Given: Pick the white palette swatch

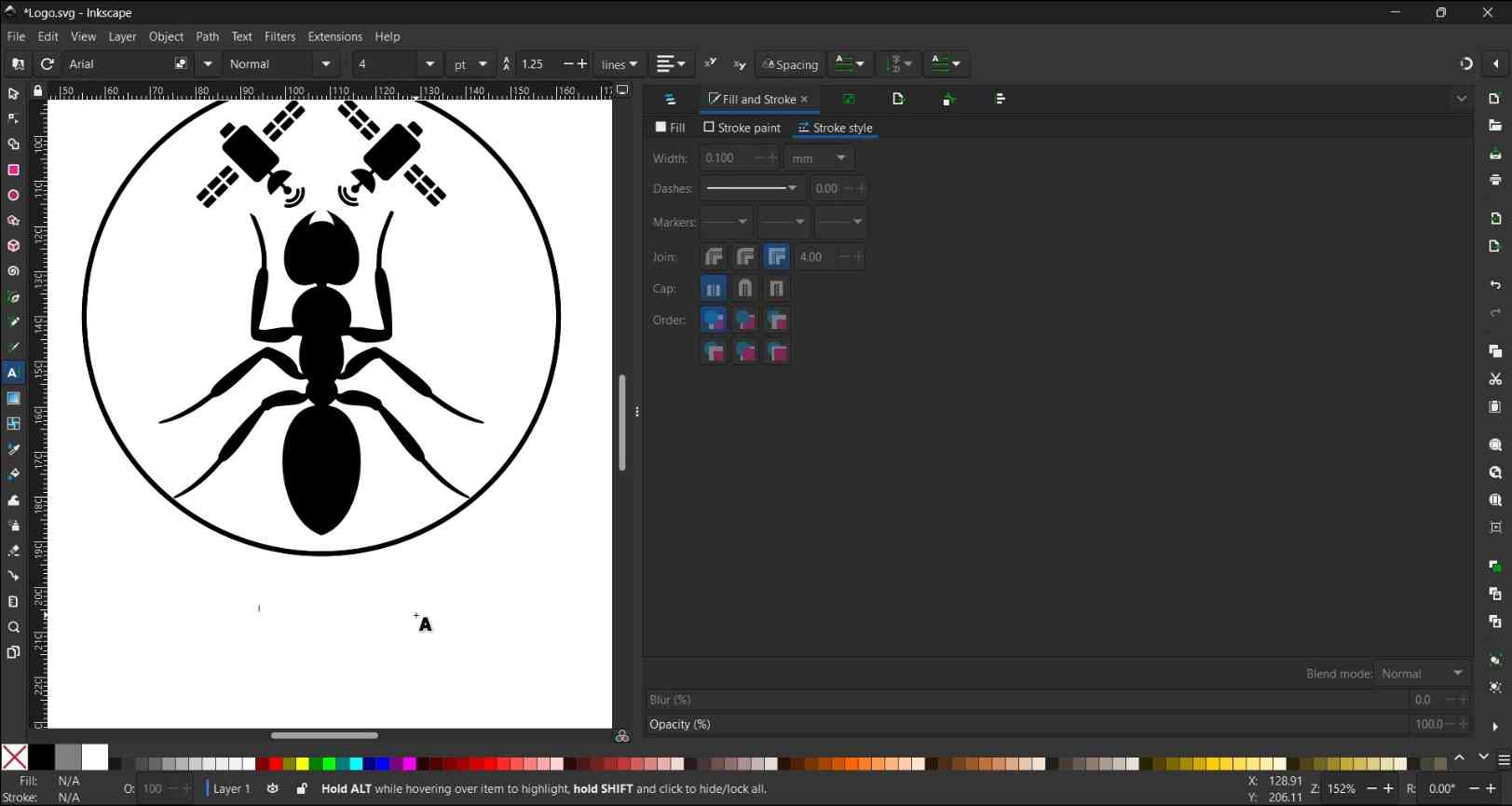Looking at the screenshot, I should 95,757.
